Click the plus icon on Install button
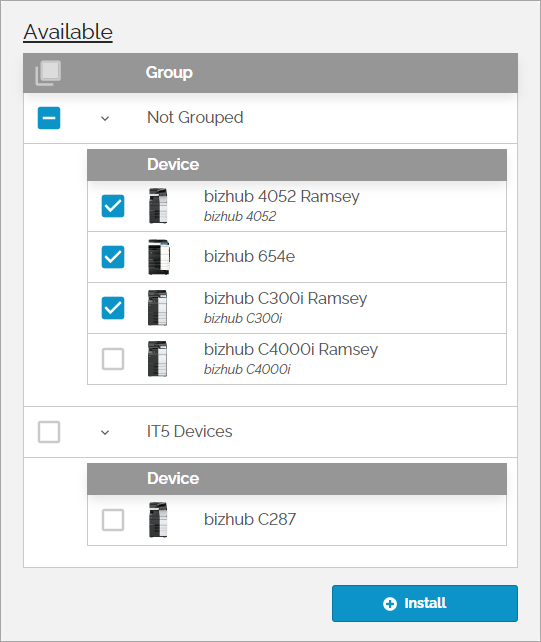This screenshot has height=642, width=541. (390, 604)
